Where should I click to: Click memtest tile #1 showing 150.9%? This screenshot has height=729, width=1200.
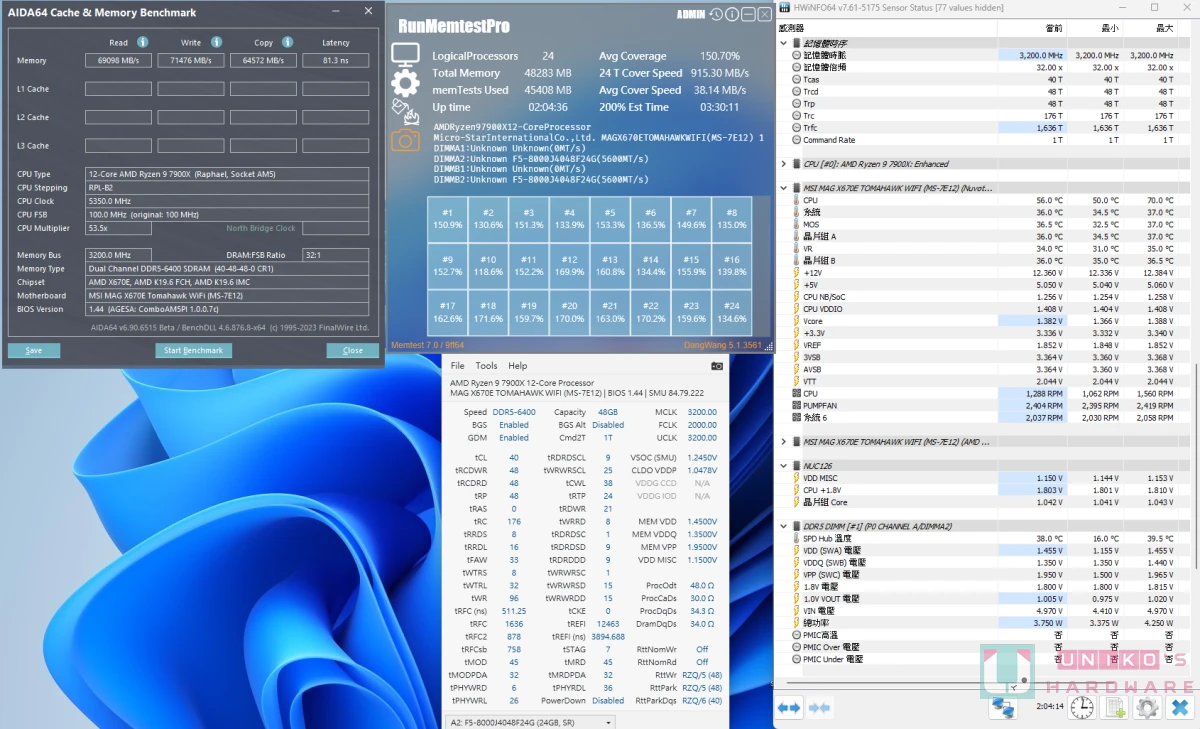pos(447,219)
